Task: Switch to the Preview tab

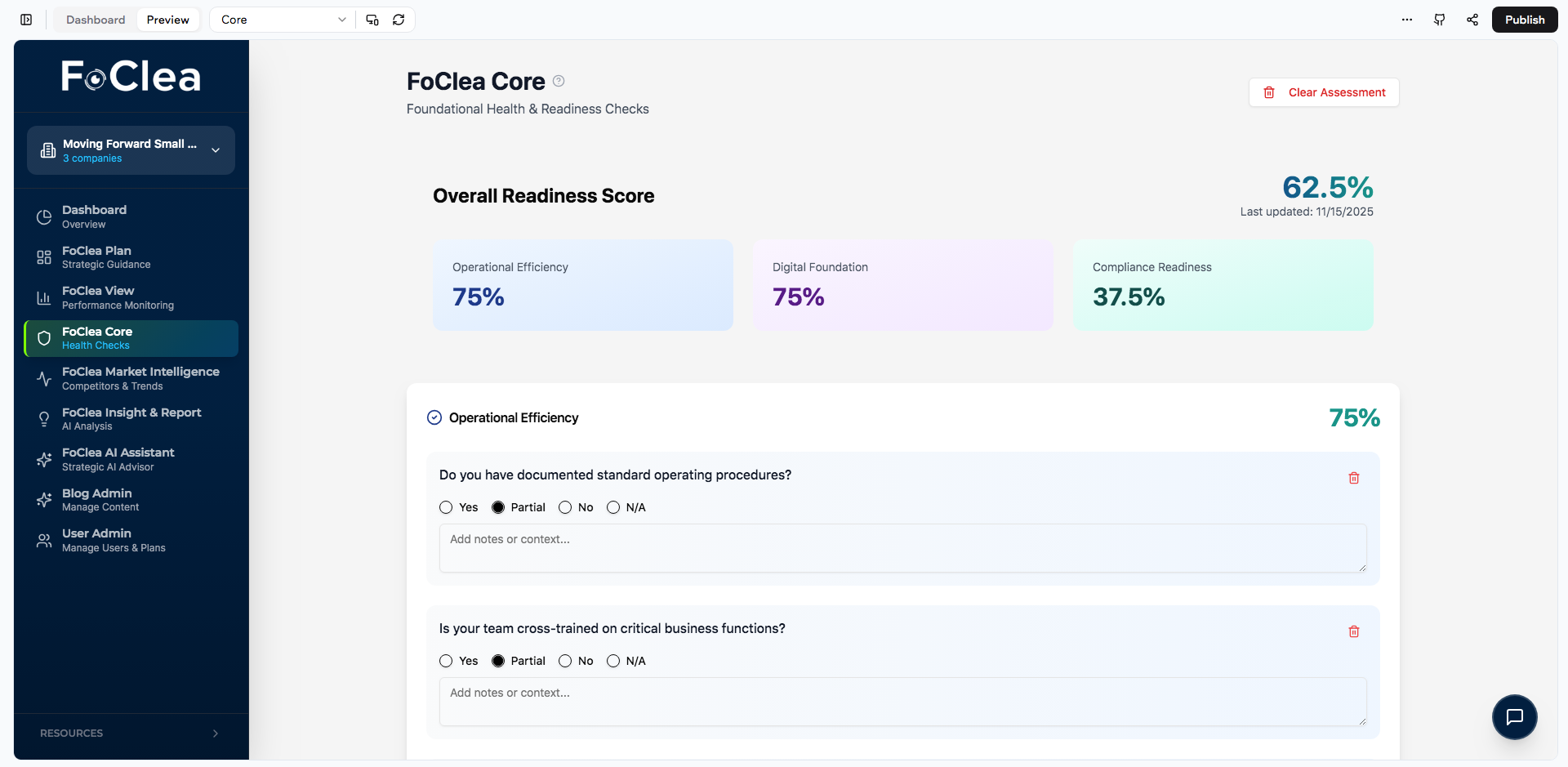Action: pos(167,19)
